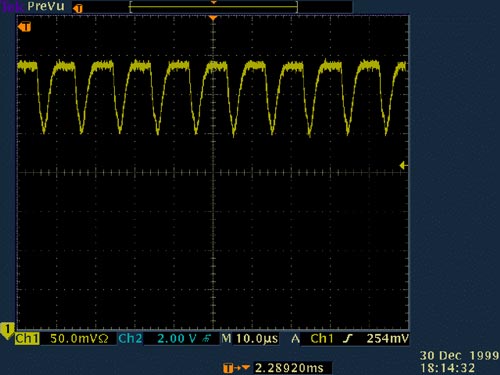Click the orange T delay icon at the bottom

pos(236,368)
